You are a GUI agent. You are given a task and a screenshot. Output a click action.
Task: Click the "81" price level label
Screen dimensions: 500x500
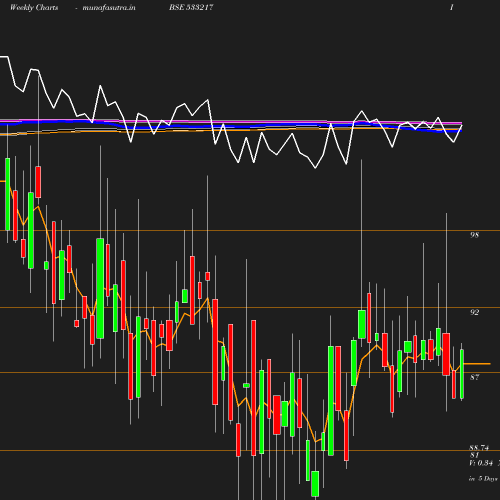pos(474,455)
